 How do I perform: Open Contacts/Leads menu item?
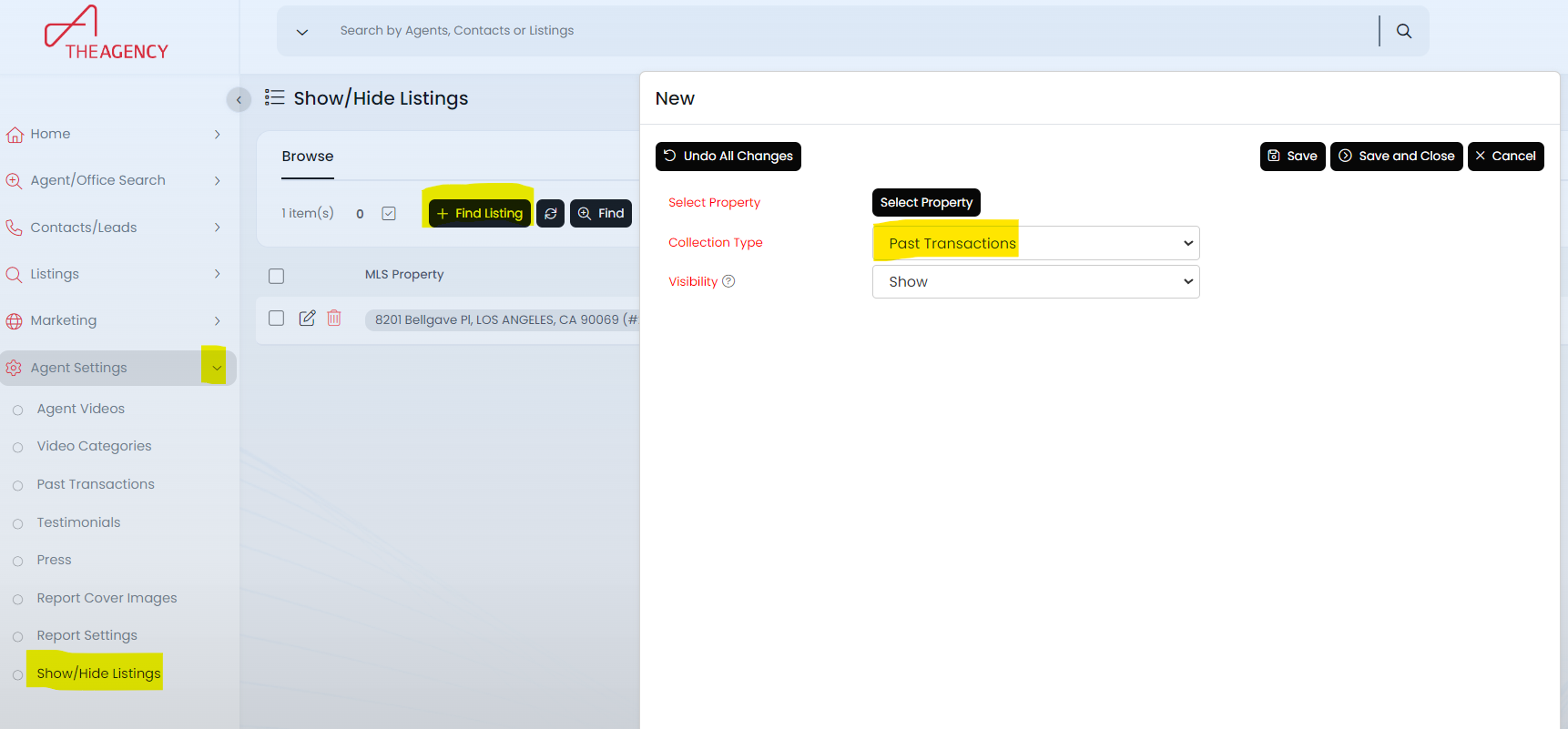point(84,228)
